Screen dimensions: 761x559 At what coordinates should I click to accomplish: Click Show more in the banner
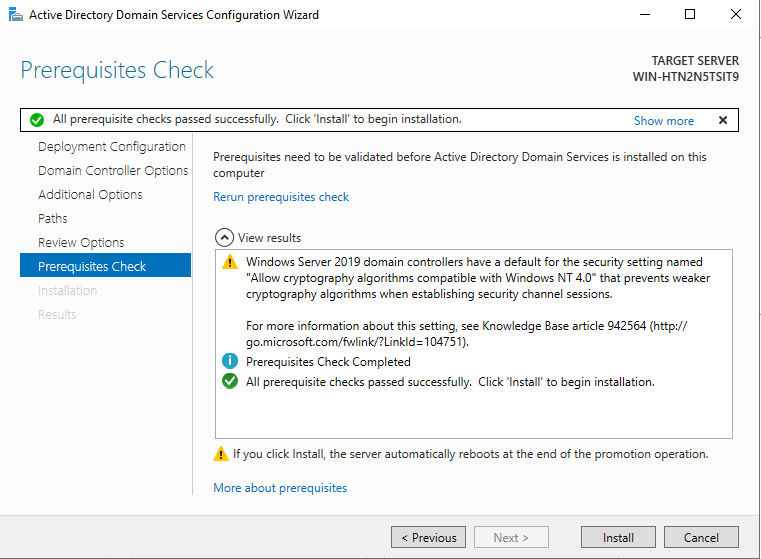click(663, 120)
